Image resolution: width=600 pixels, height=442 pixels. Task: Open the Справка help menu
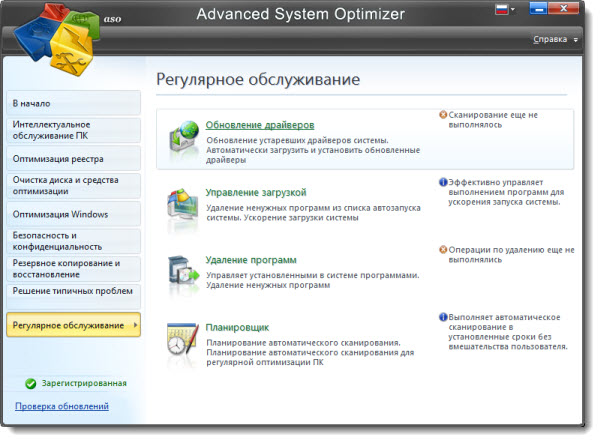[553, 40]
